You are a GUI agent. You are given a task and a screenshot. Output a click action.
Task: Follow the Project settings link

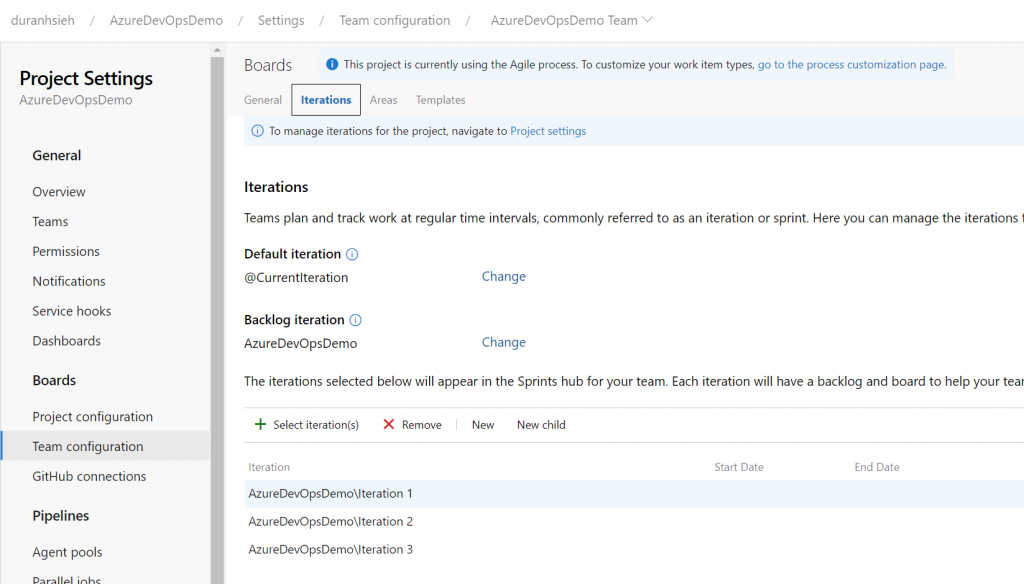(x=548, y=131)
